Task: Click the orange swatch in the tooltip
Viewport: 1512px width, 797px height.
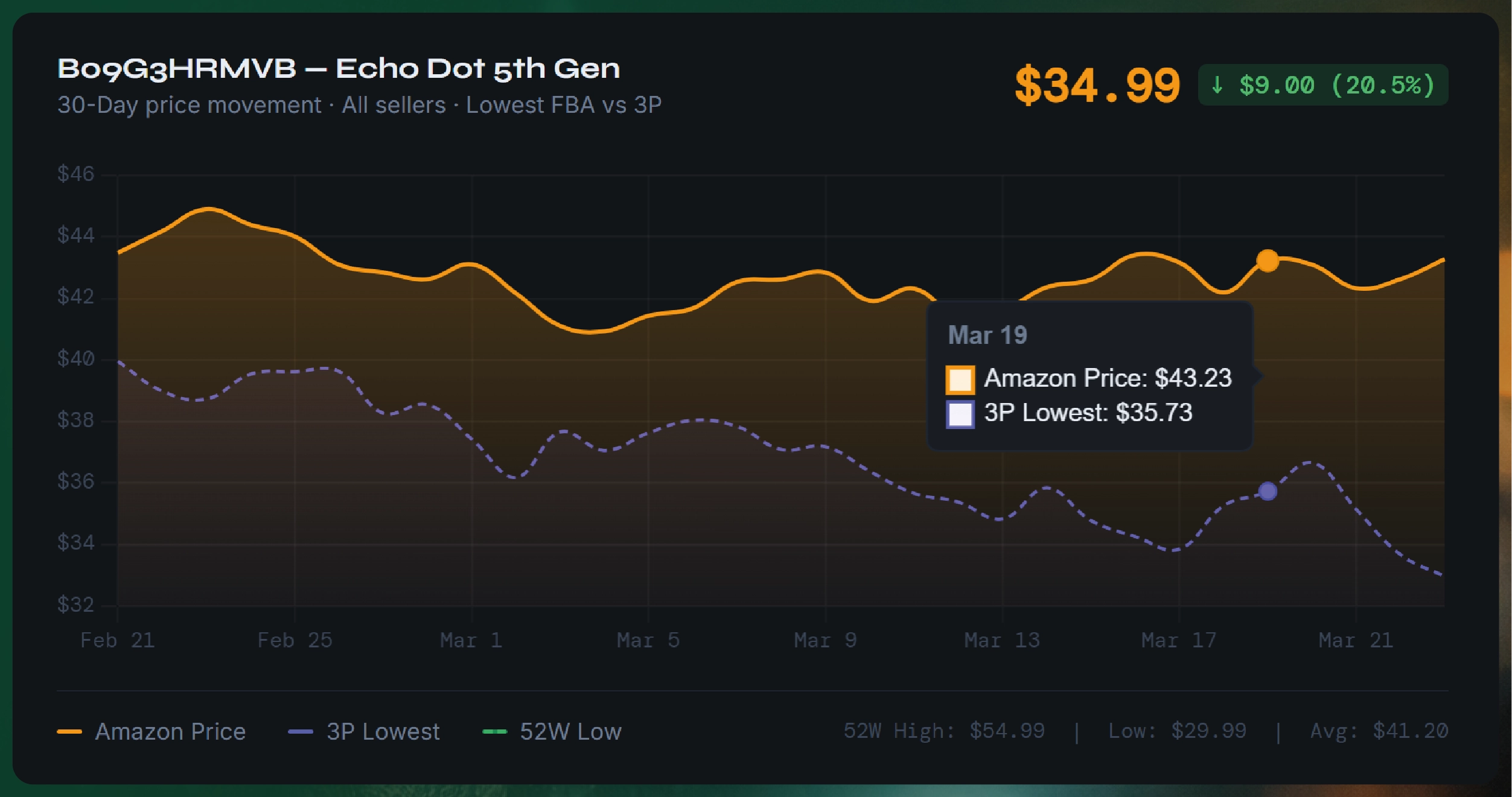Action: click(960, 380)
